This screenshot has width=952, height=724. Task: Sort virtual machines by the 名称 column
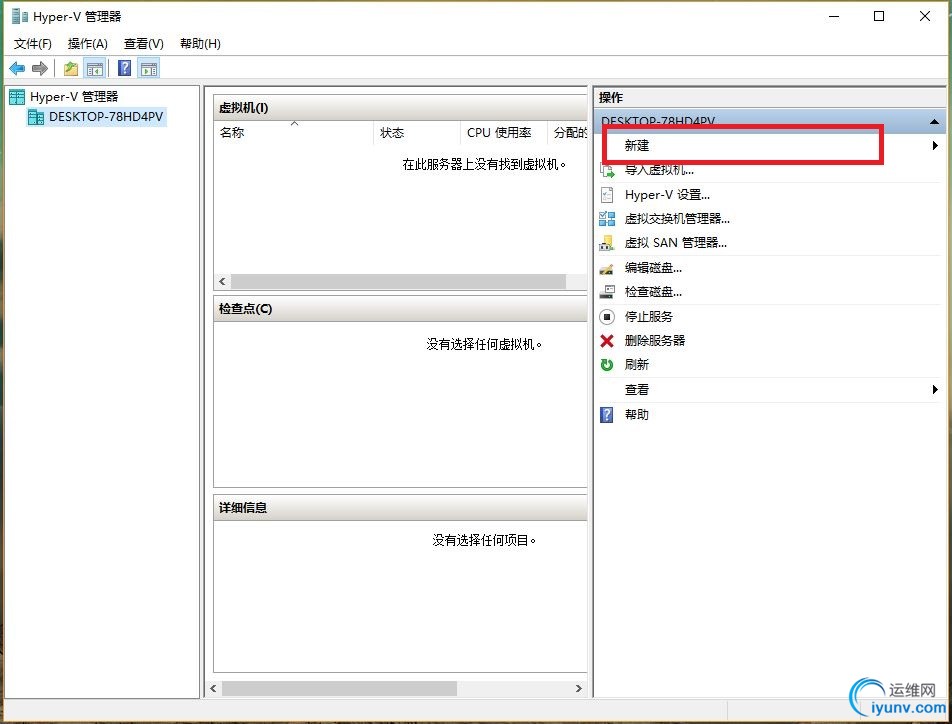pyautogui.click(x=294, y=132)
